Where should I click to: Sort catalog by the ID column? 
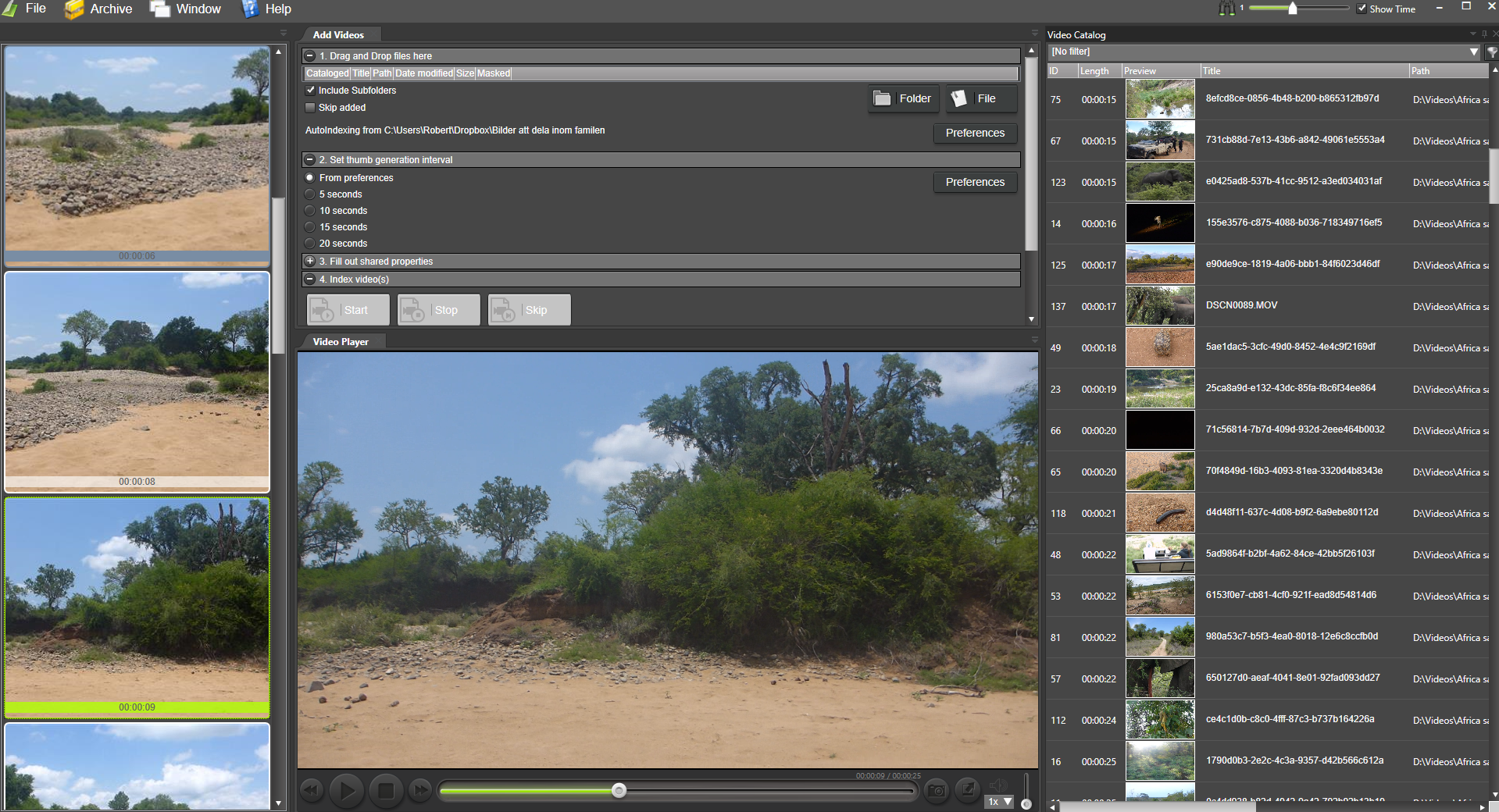1062,70
